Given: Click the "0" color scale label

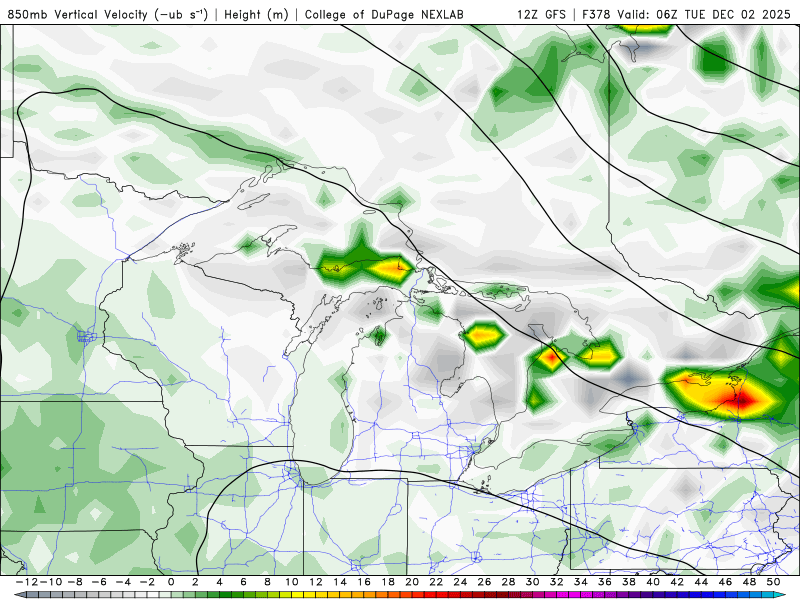Looking at the screenshot, I should click(x=171, y=582).
